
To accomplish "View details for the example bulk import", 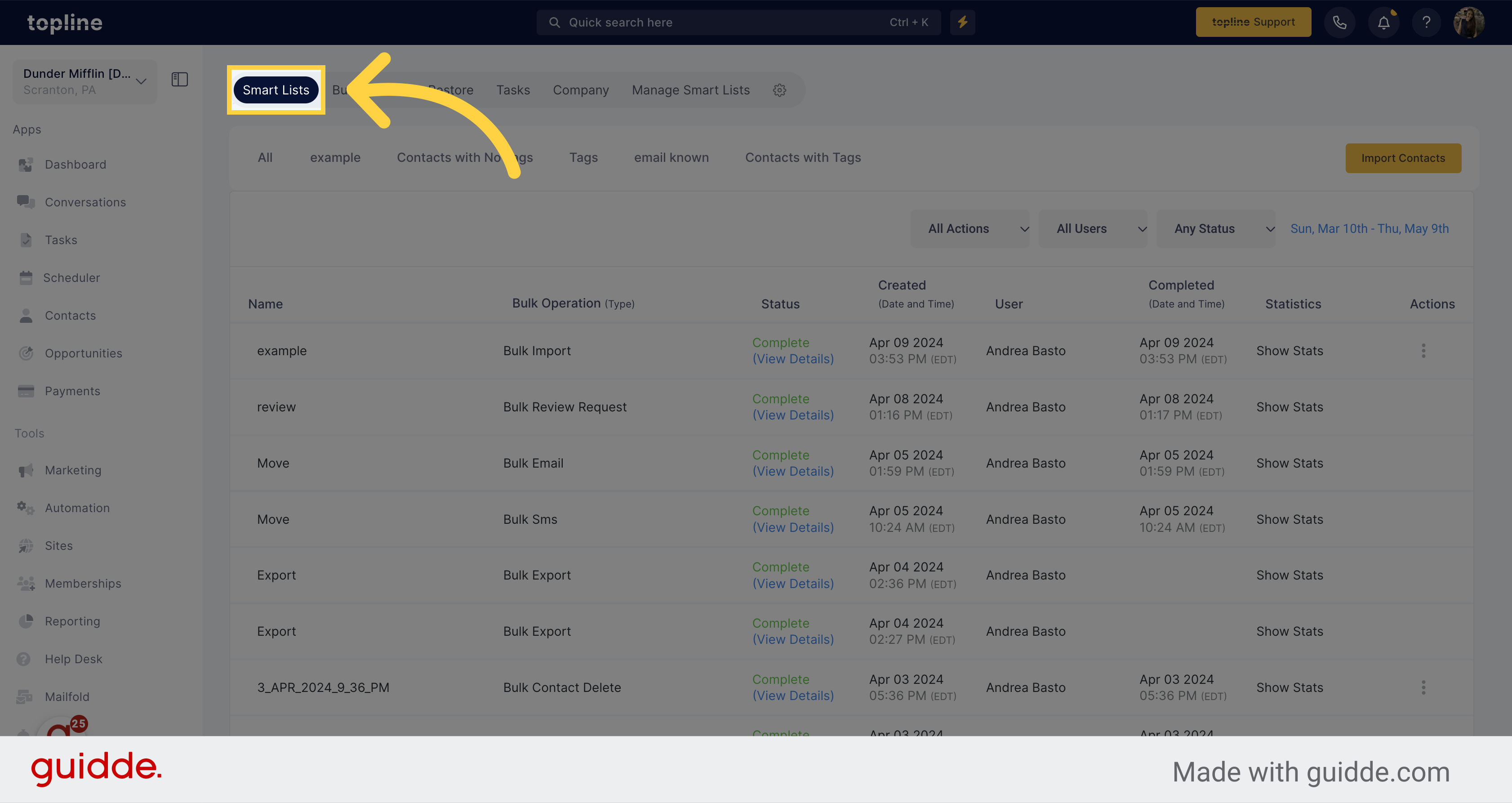I will 795,358.
